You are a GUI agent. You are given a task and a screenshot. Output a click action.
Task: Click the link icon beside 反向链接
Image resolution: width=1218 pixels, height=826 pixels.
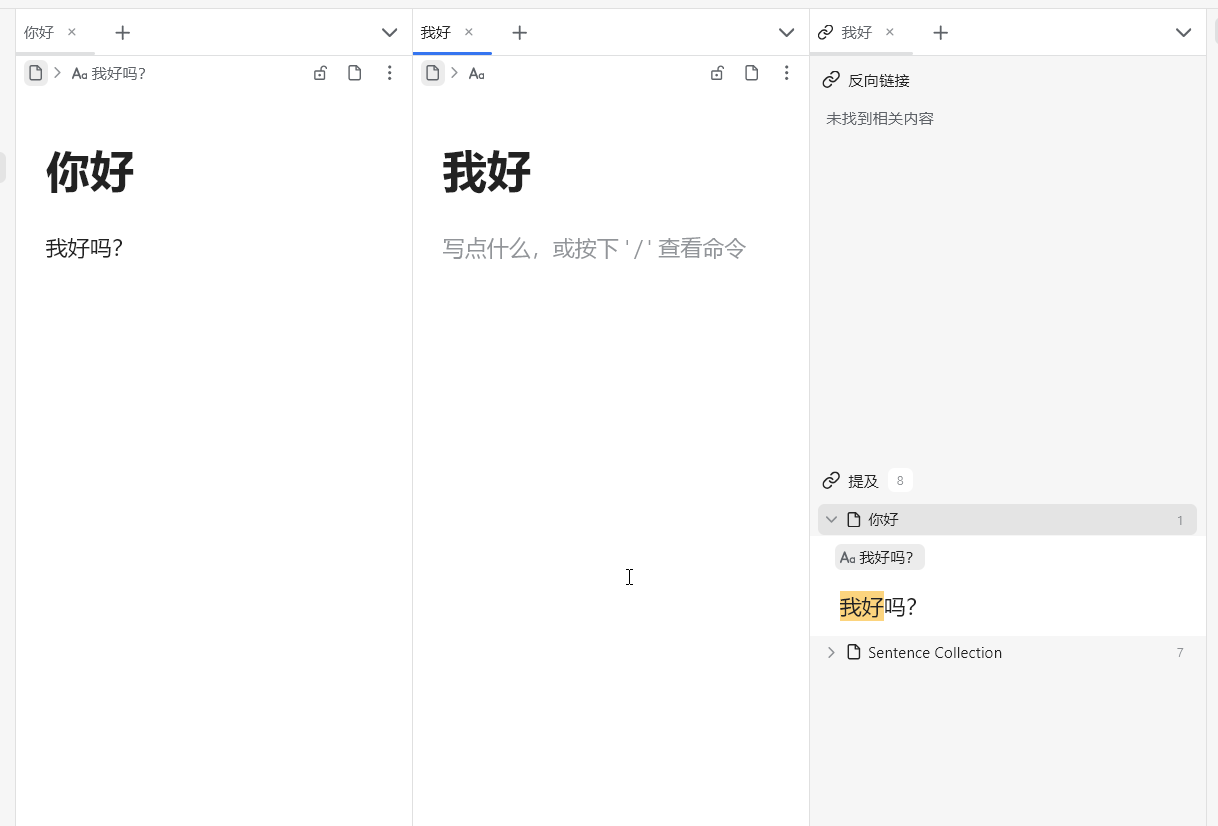click(x=830, y=81)
